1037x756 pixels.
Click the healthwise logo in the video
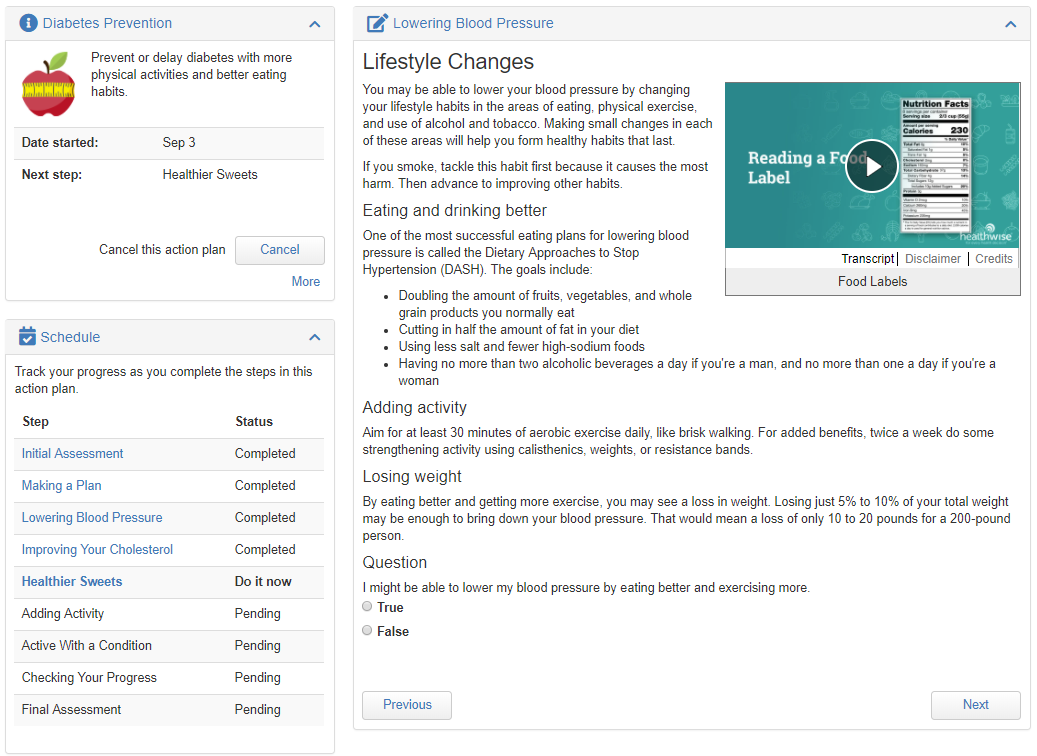(x=986, y=233)
